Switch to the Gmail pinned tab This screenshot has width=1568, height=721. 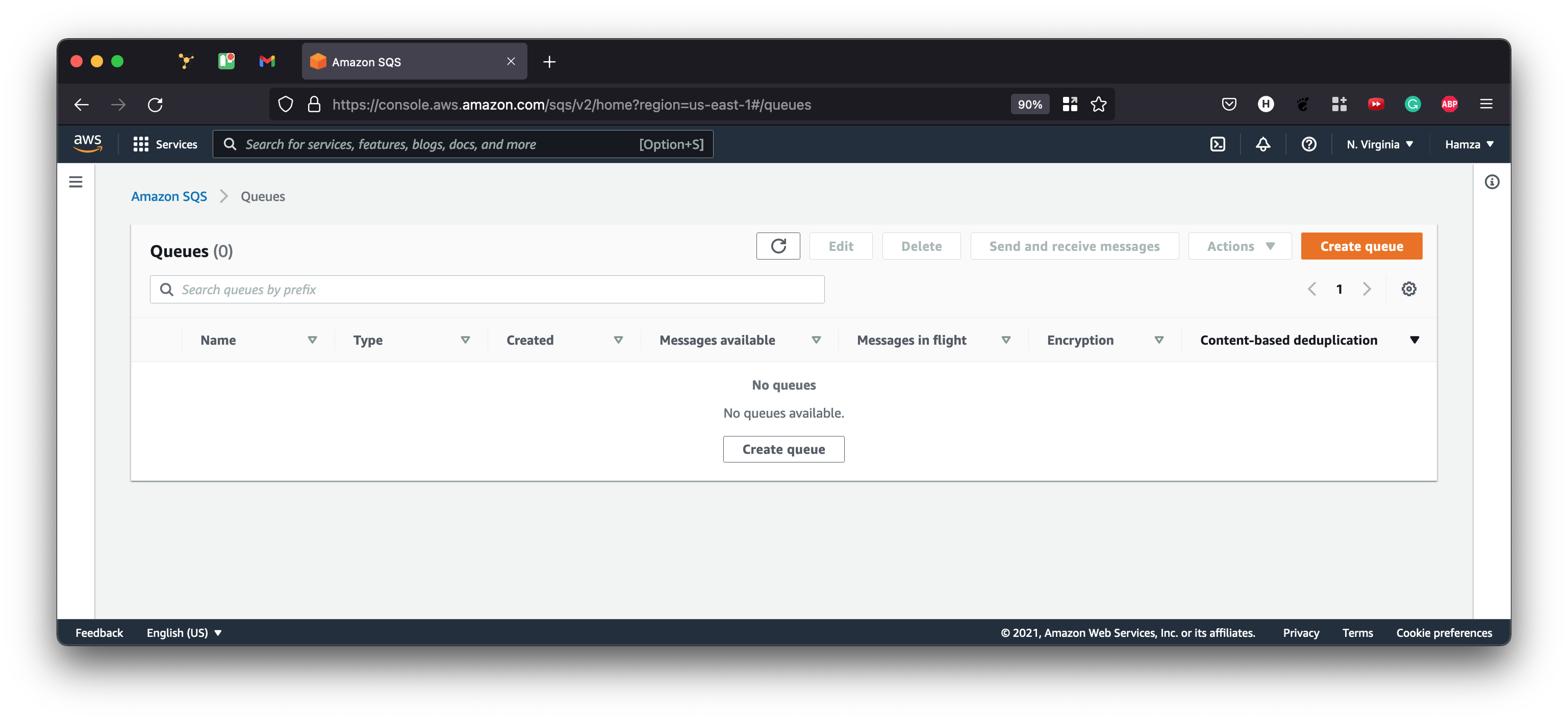tap(267, 62)
